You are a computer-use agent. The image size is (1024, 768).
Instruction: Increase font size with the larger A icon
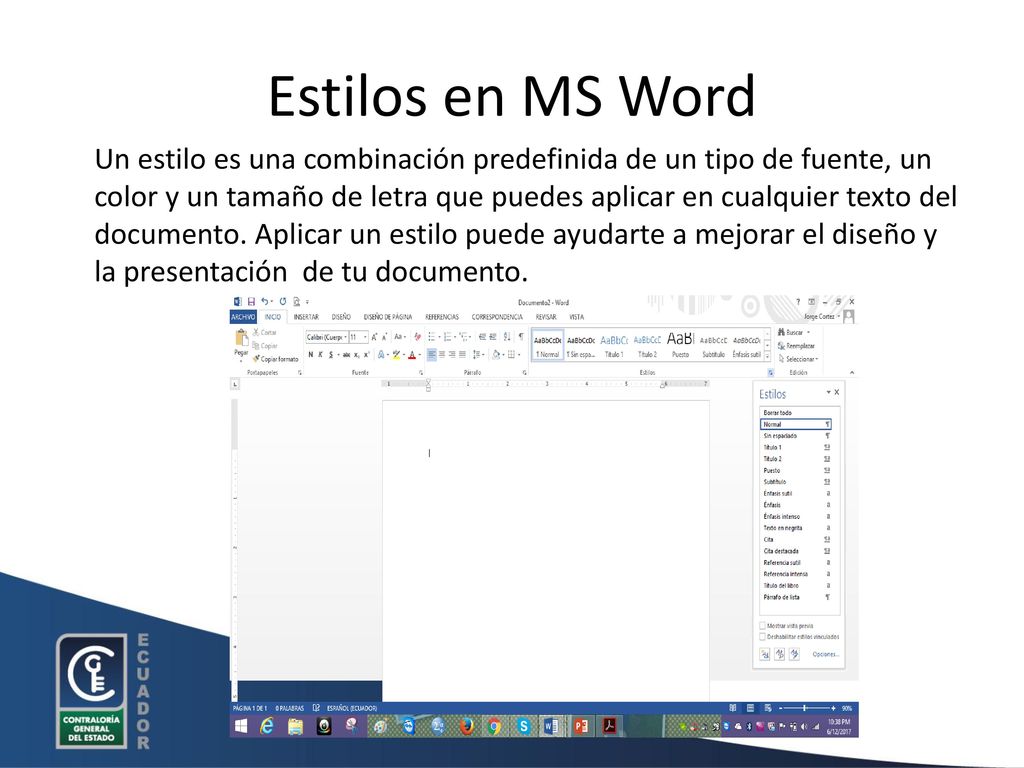point(374,337)
